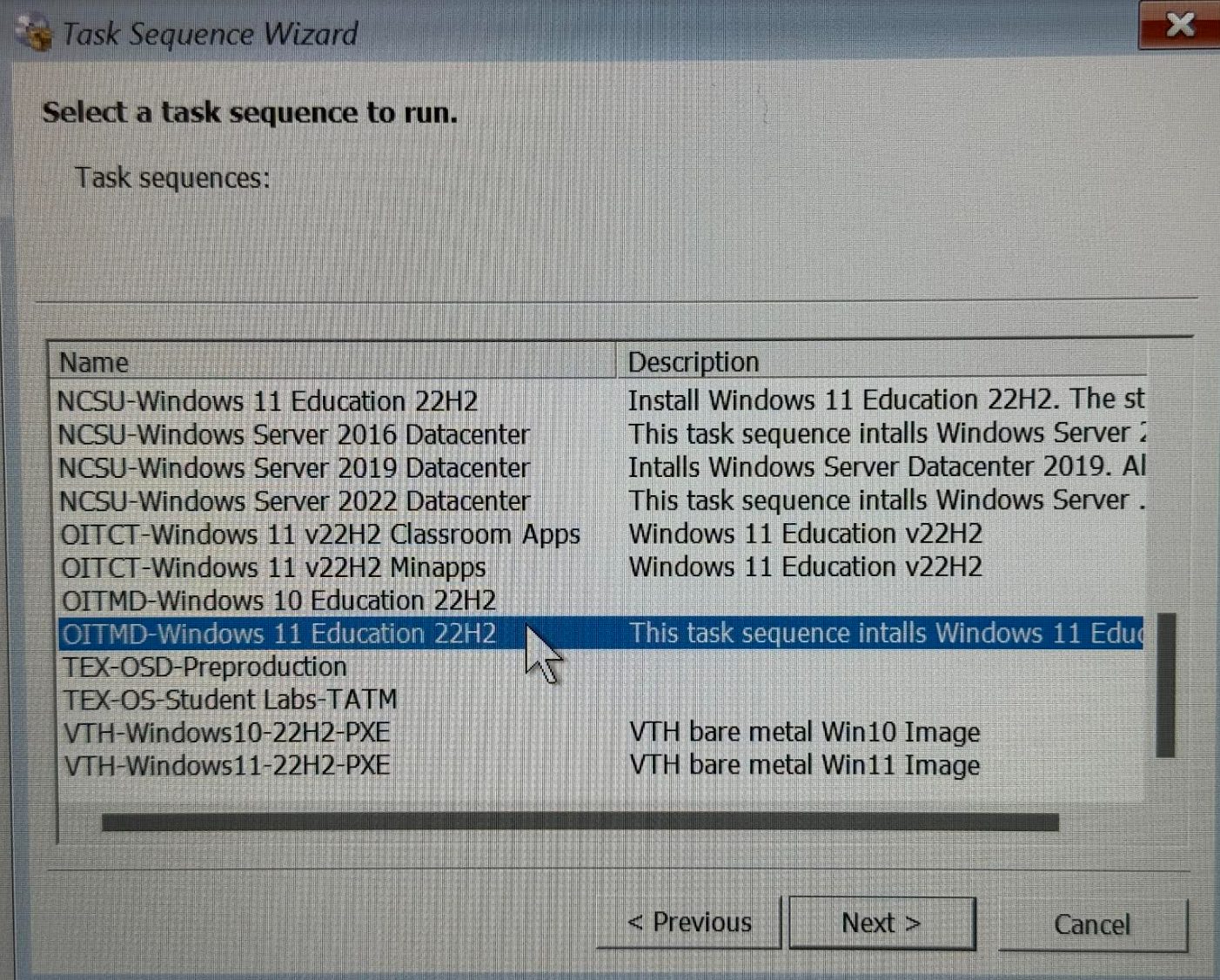Click the vertical scrollbar thumb

tap(1165, 686)
